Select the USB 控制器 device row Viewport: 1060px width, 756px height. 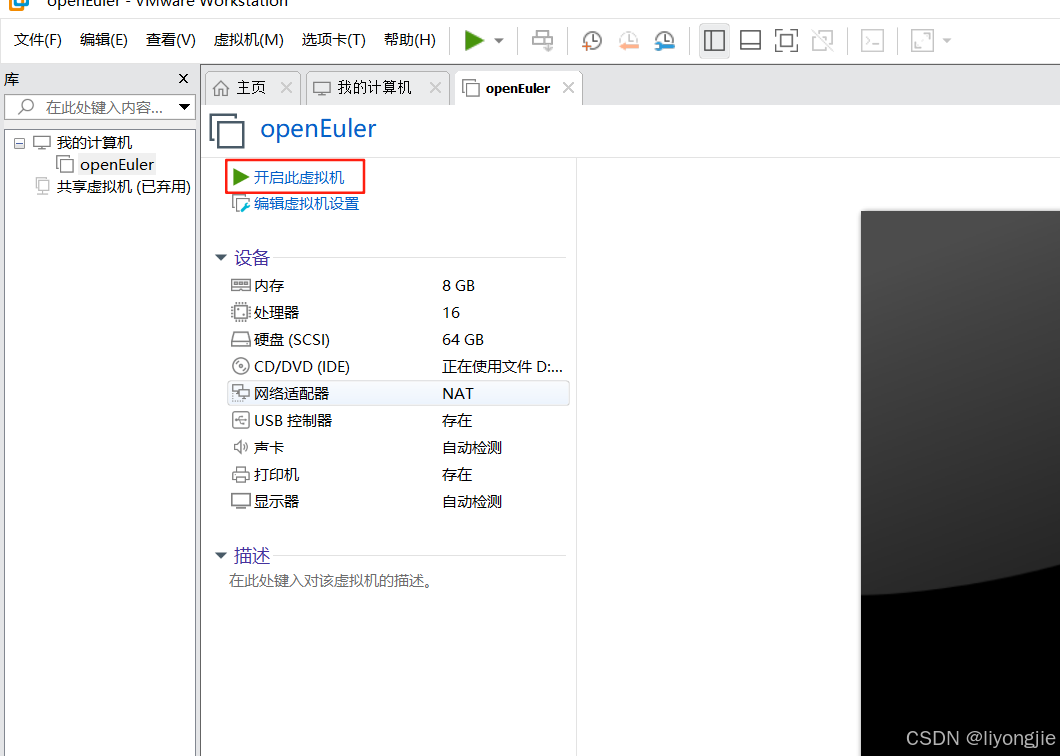point(398,421)
